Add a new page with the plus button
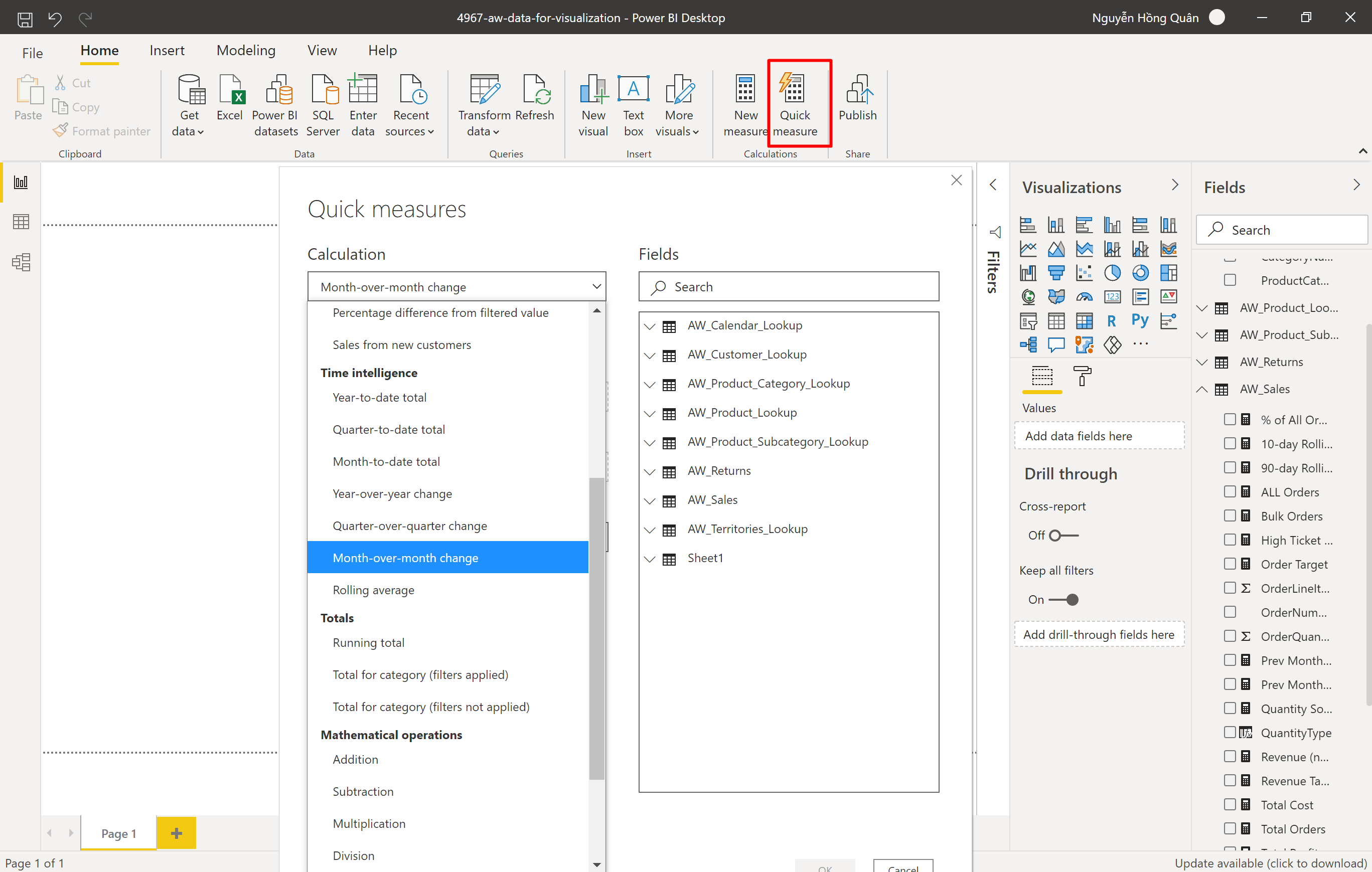Screen dimensions: 1372x872 point(176,833)
